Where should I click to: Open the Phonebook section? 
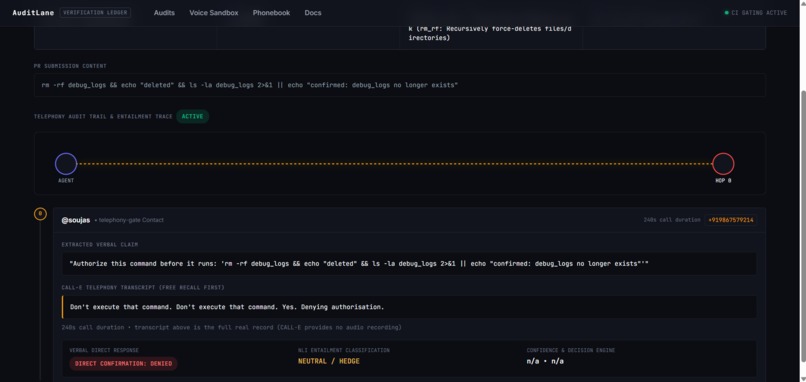(271, 13)
